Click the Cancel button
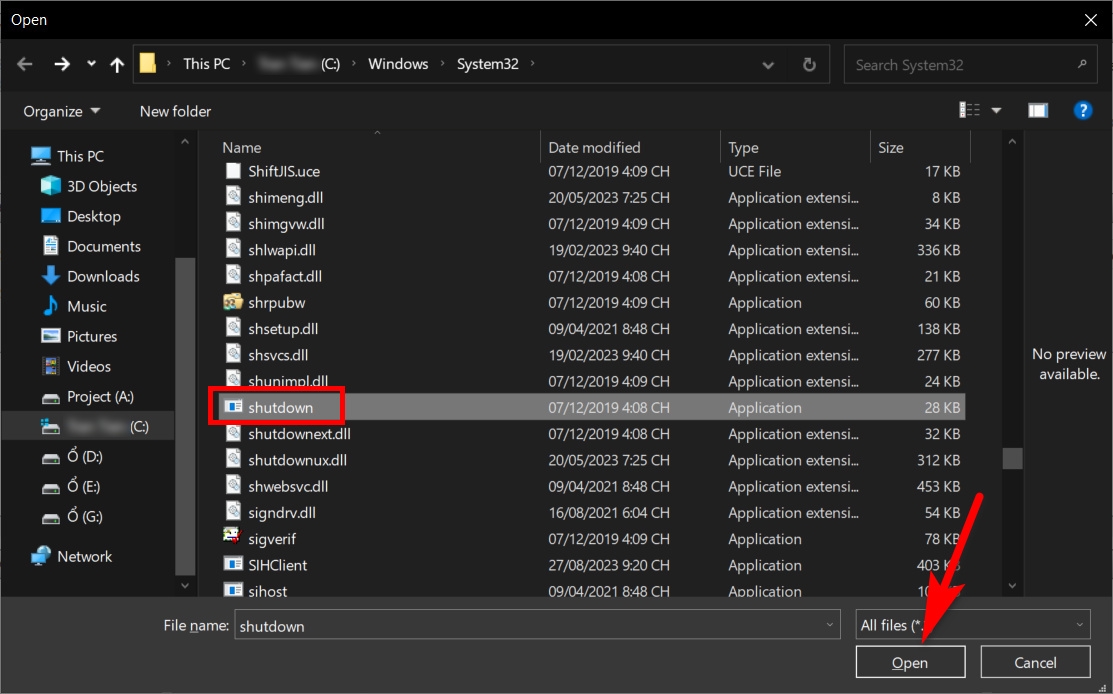The width and height of the screenshot is (1113, 694). 1035,662
